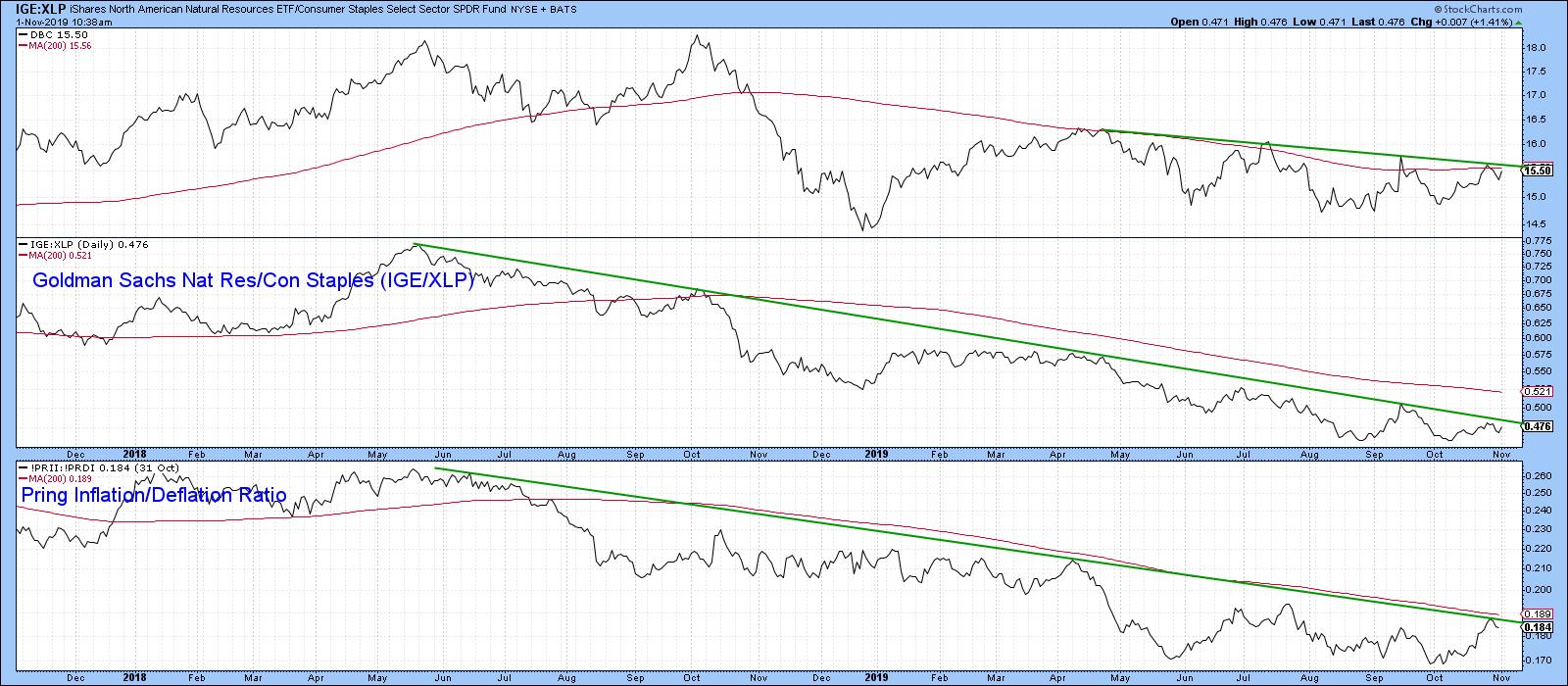Click the 16.5 label on the DBC price axis
This screenshot has height=686, width=1568.
(1538, 120)
